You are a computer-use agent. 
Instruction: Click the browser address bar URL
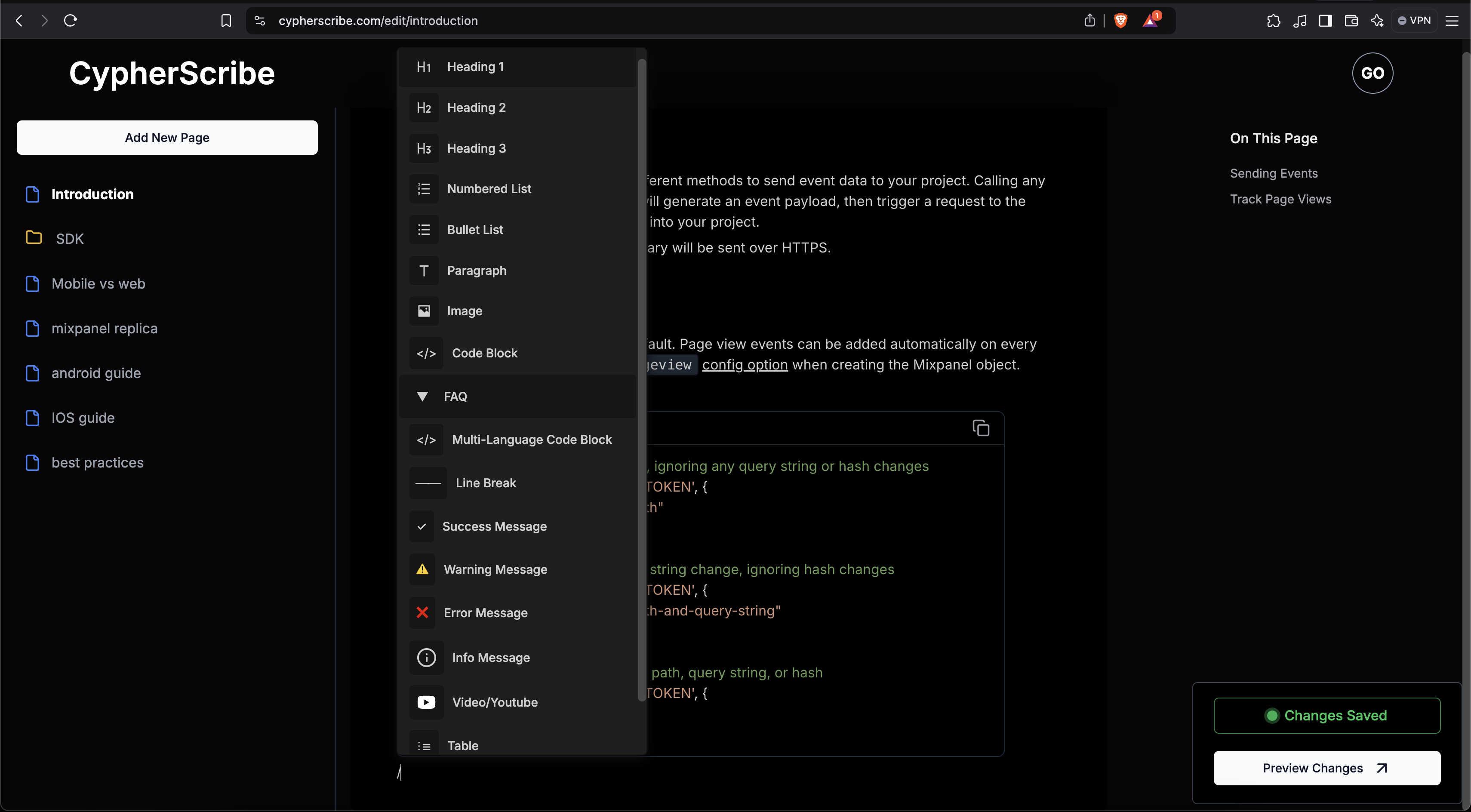378,21
